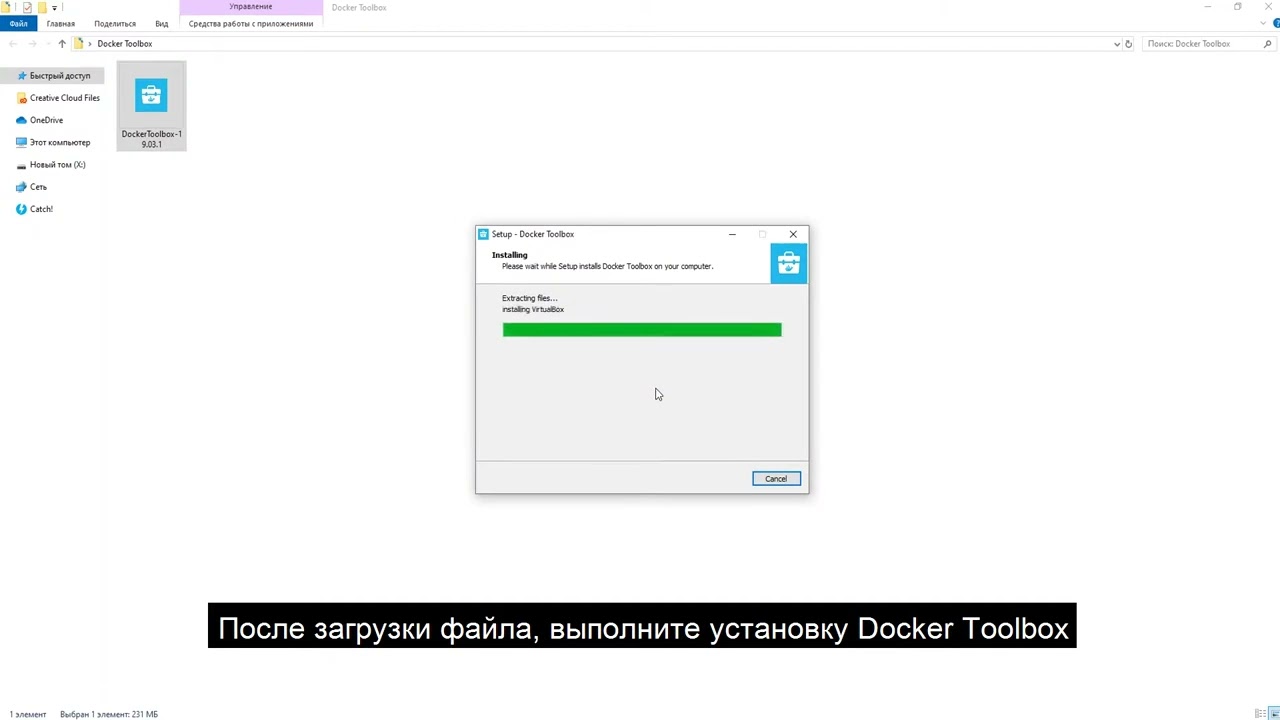Click the Catch! app icon

[x=22, y=209]
